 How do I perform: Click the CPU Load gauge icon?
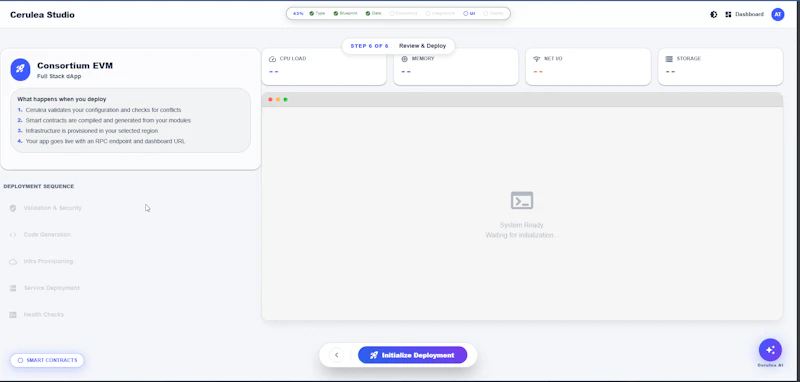[x=272, y=59]
